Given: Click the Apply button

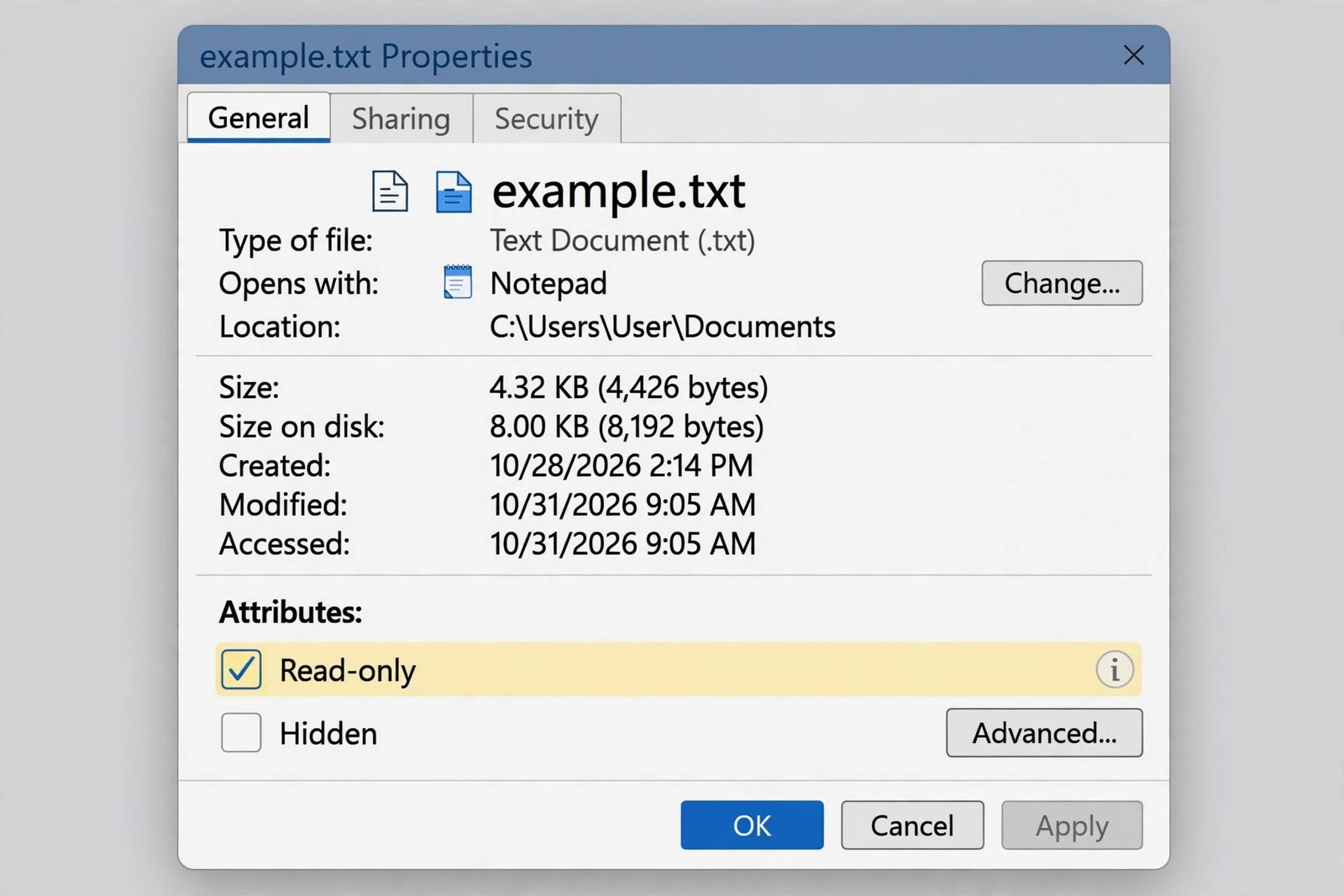Looking at the screenshot, I should click(1072, 825).
